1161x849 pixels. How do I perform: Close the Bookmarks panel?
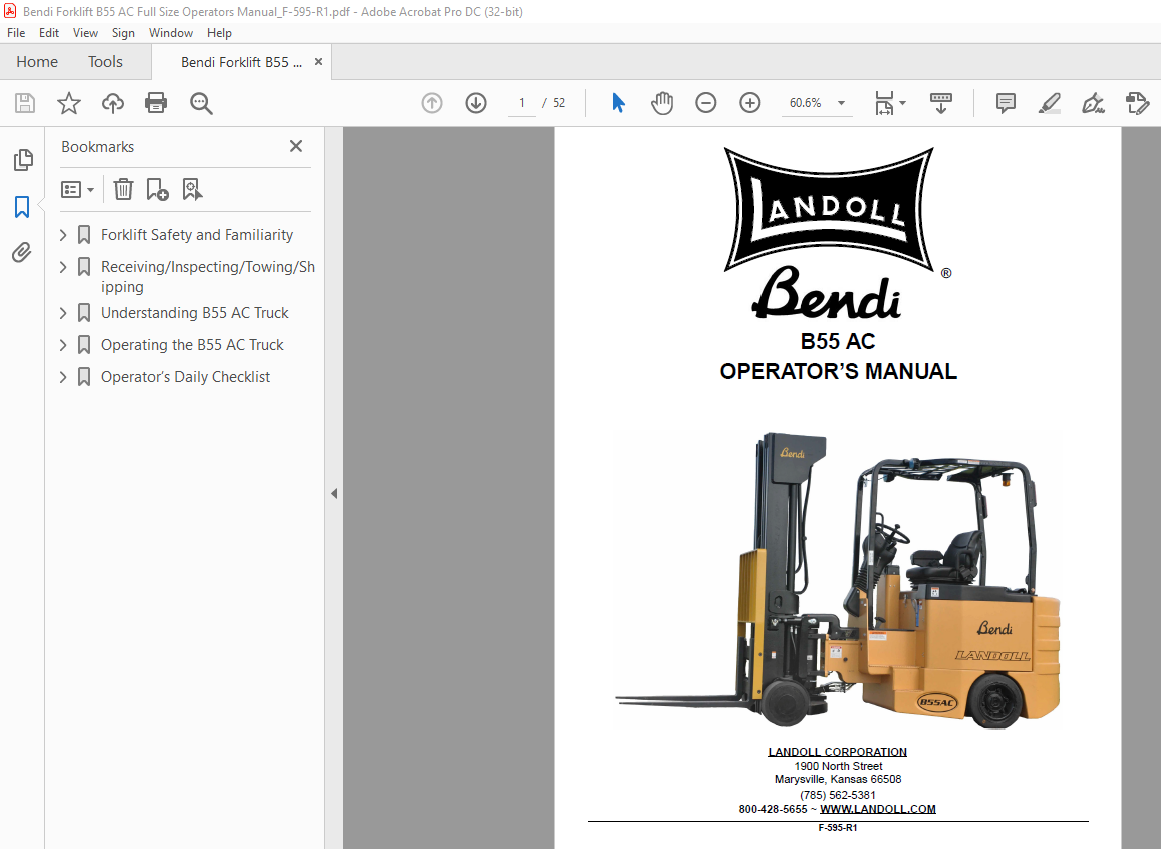coord(296,146)
